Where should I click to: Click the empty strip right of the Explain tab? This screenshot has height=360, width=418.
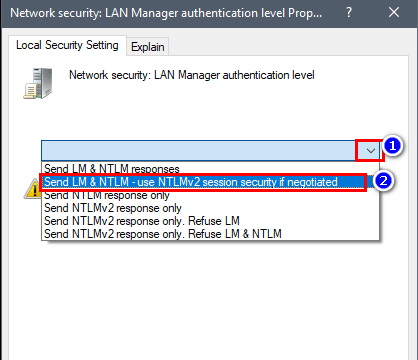[288, 46]
